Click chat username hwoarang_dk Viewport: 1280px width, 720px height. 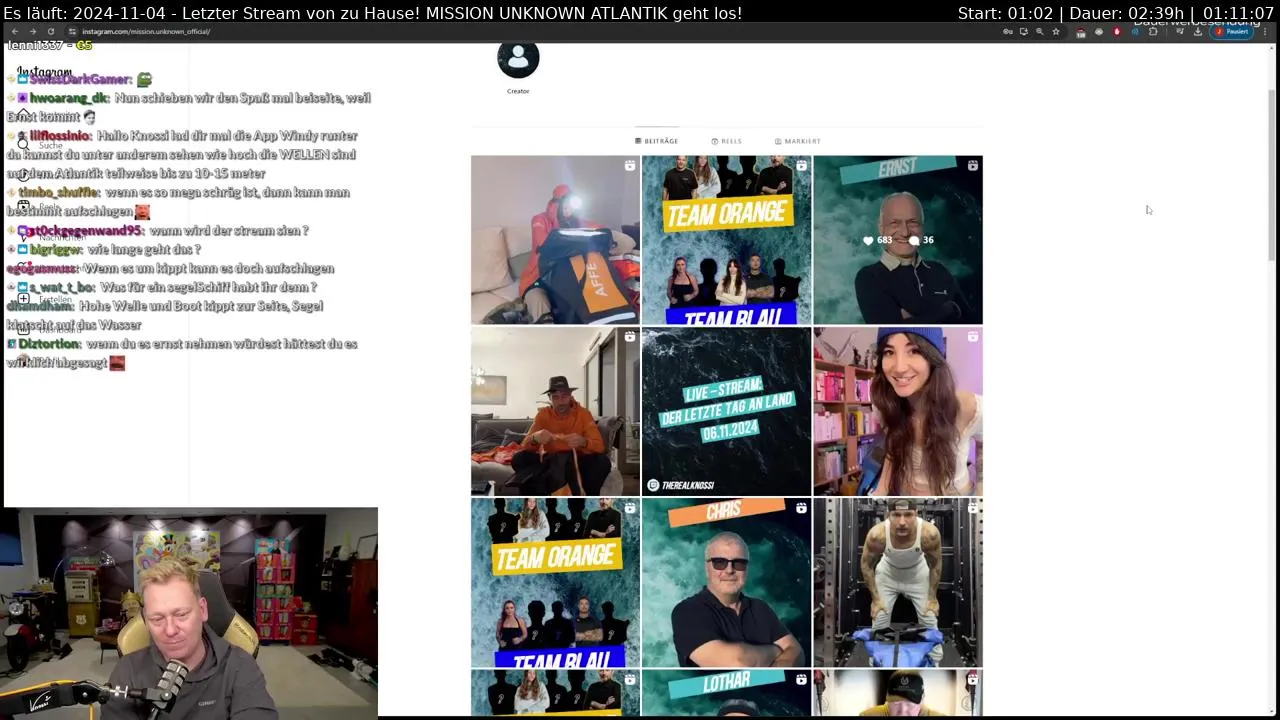pyautogui.click(x=69, y=98)
